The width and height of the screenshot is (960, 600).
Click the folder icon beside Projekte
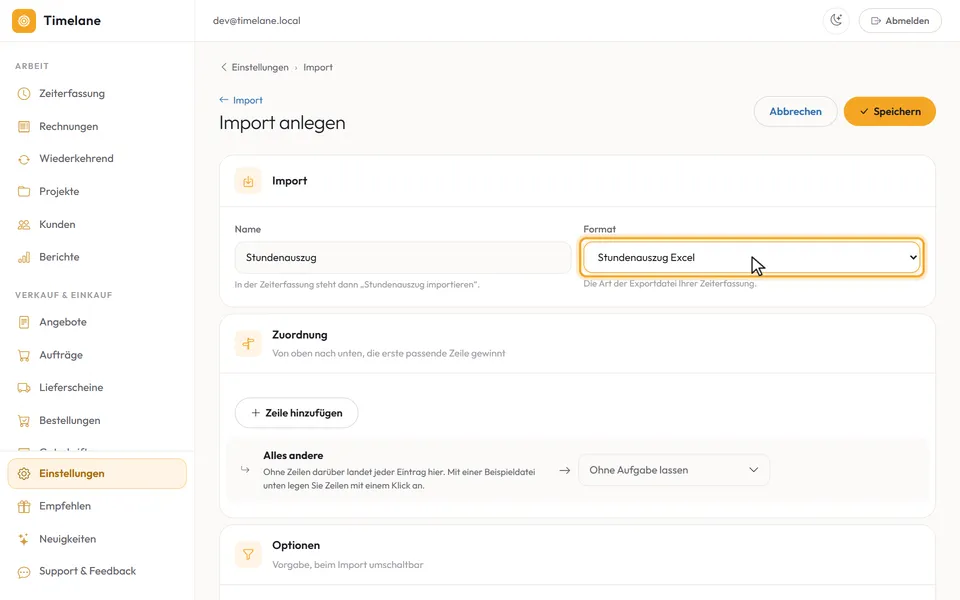pos(24,192)
